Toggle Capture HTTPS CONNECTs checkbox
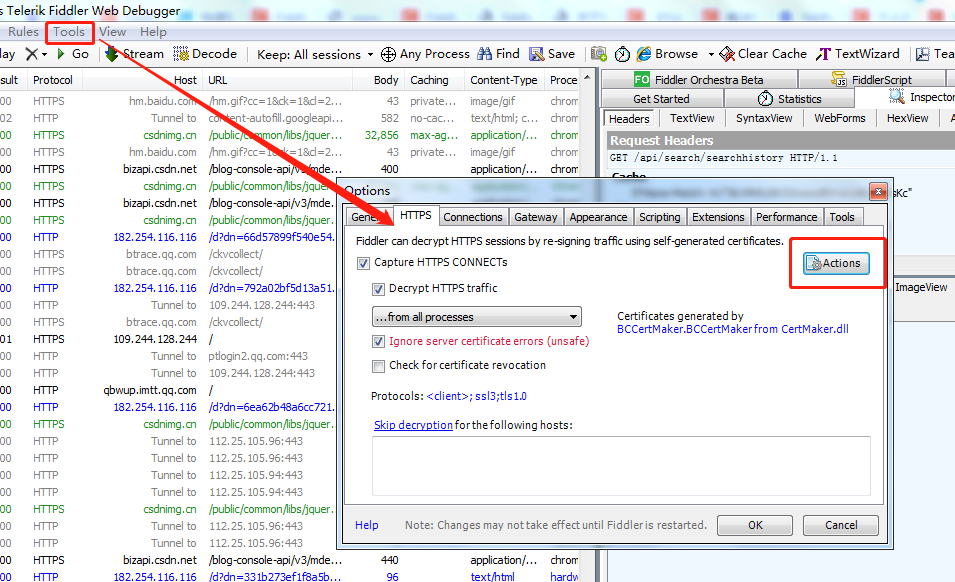Viewport: 955px width, 582px height. [364, 263]
